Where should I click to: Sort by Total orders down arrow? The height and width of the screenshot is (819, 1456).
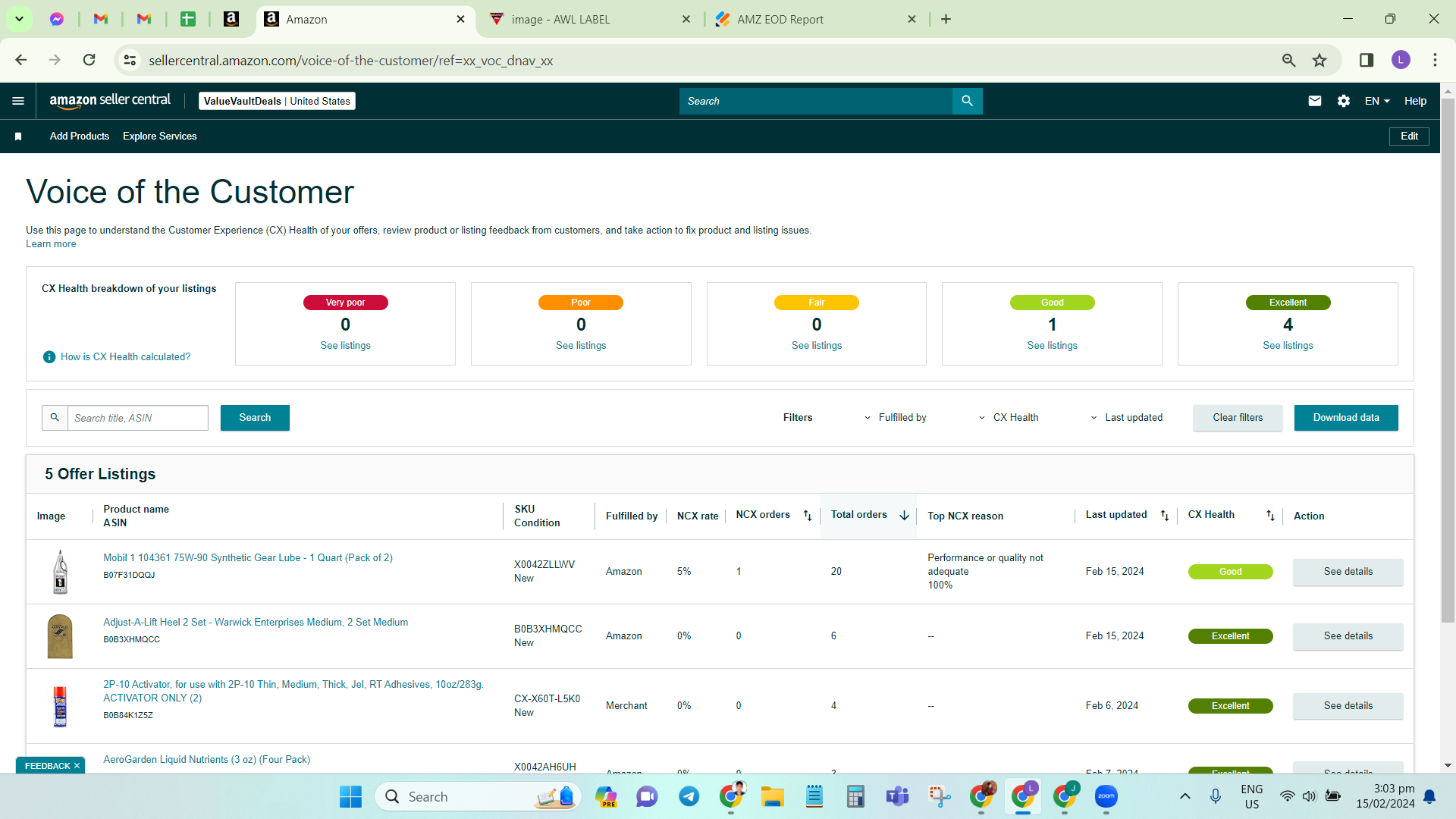(904, 516)
